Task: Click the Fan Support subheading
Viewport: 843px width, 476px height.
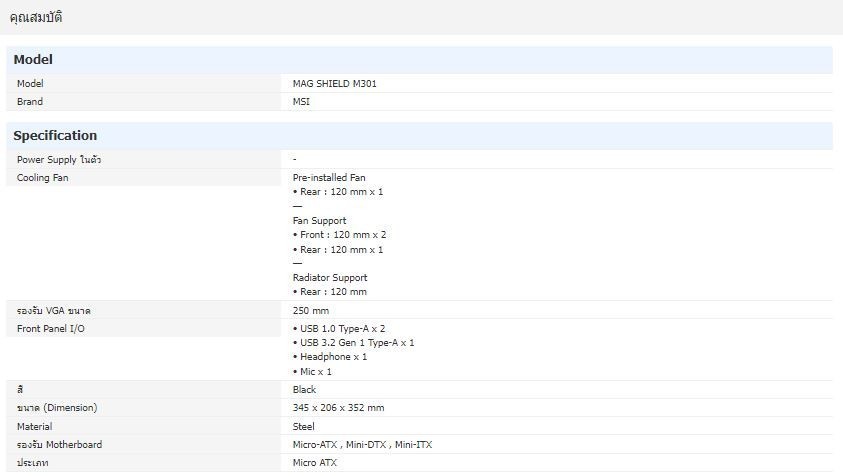Action: click(319, 221)
